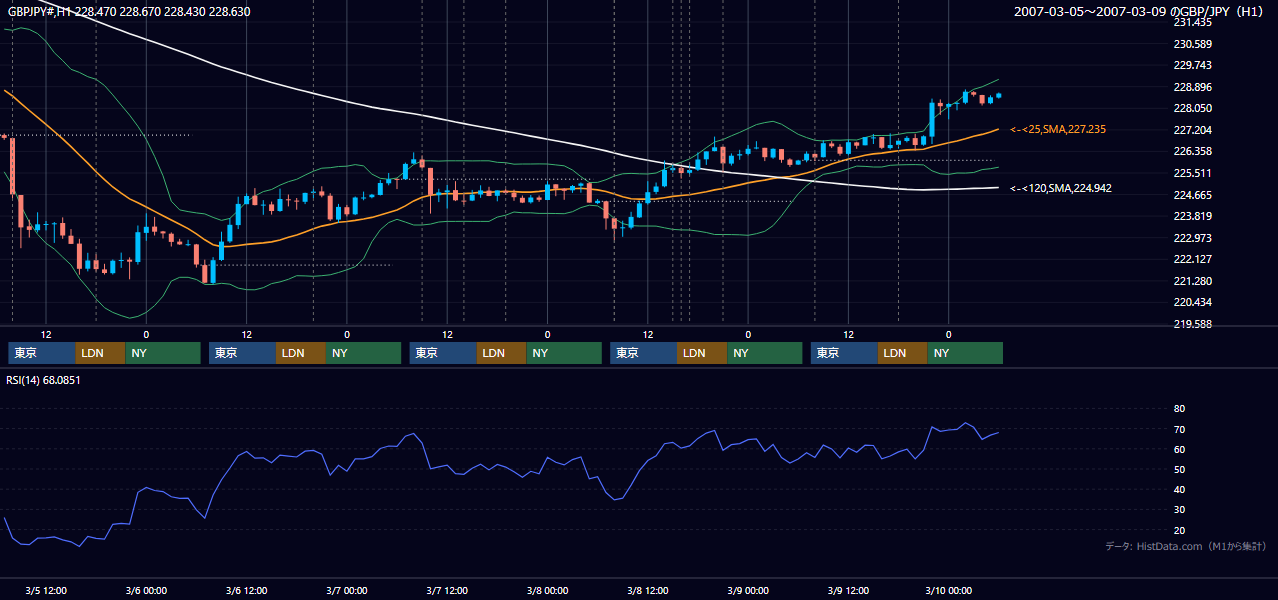Click price axis value 221.280
The height and width of the screenshot is (600, 1278).
(1192, 281)
